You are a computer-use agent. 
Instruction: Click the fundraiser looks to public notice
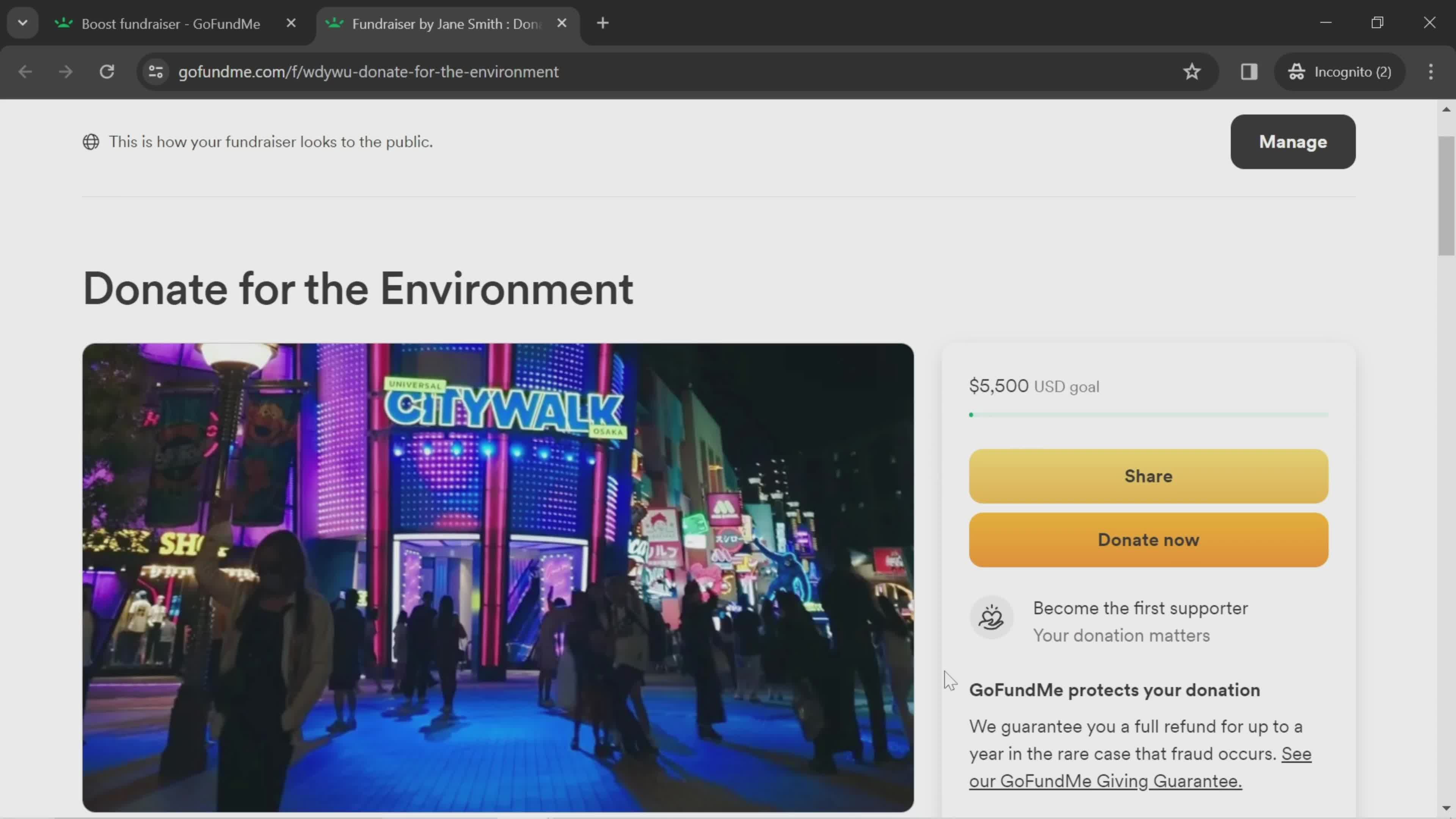271,142
